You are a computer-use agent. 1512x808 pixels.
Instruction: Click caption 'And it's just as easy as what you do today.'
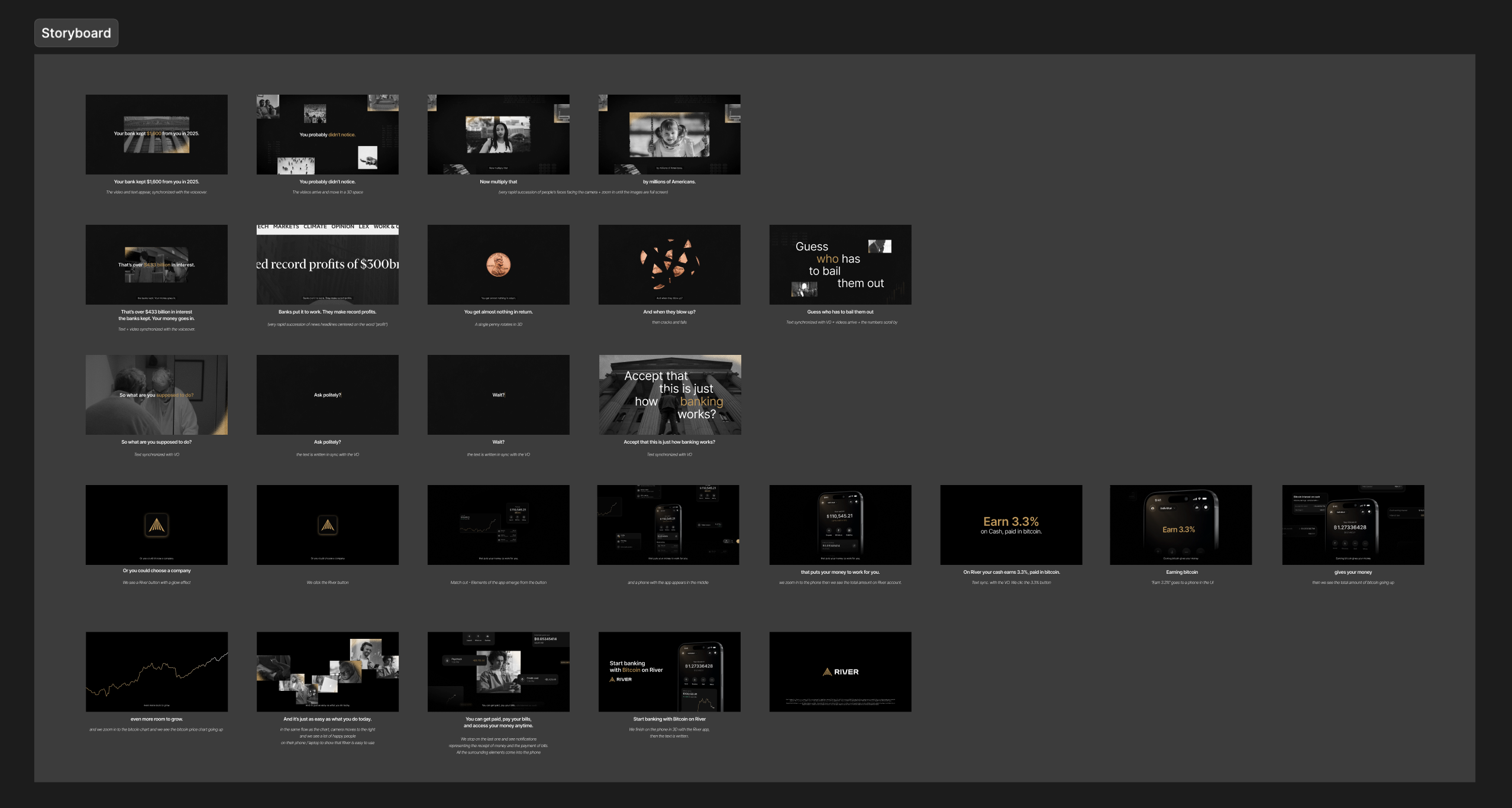point(328,720)
